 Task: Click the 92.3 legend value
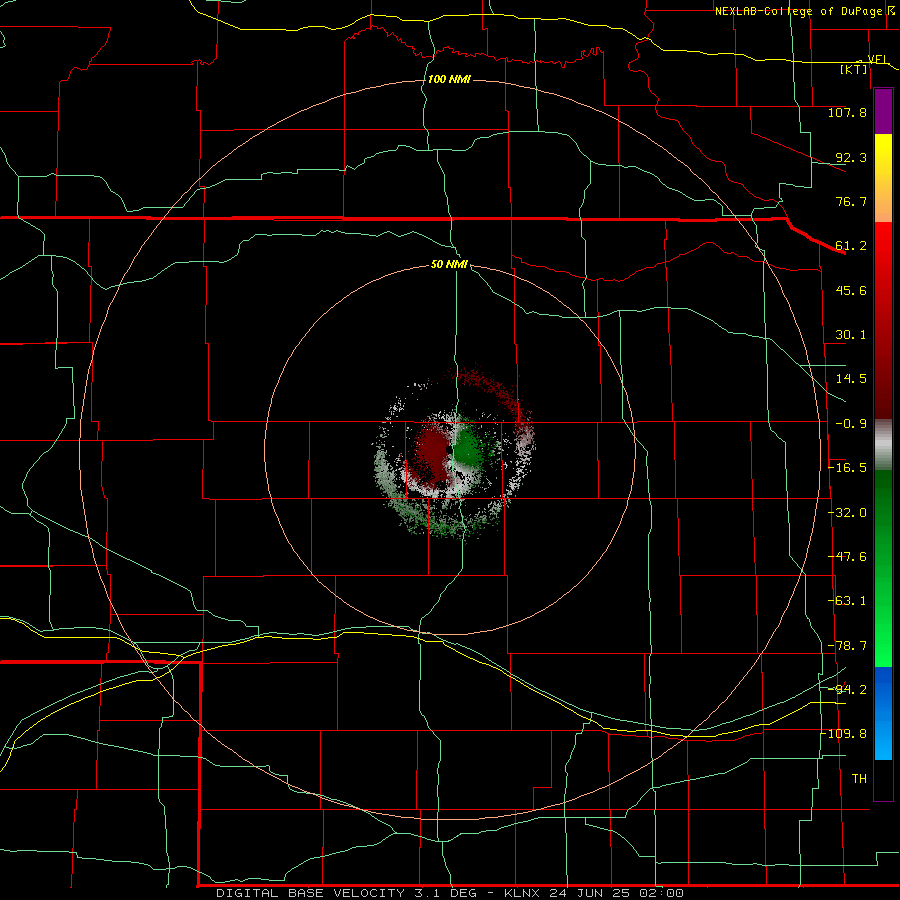[851, 157]
